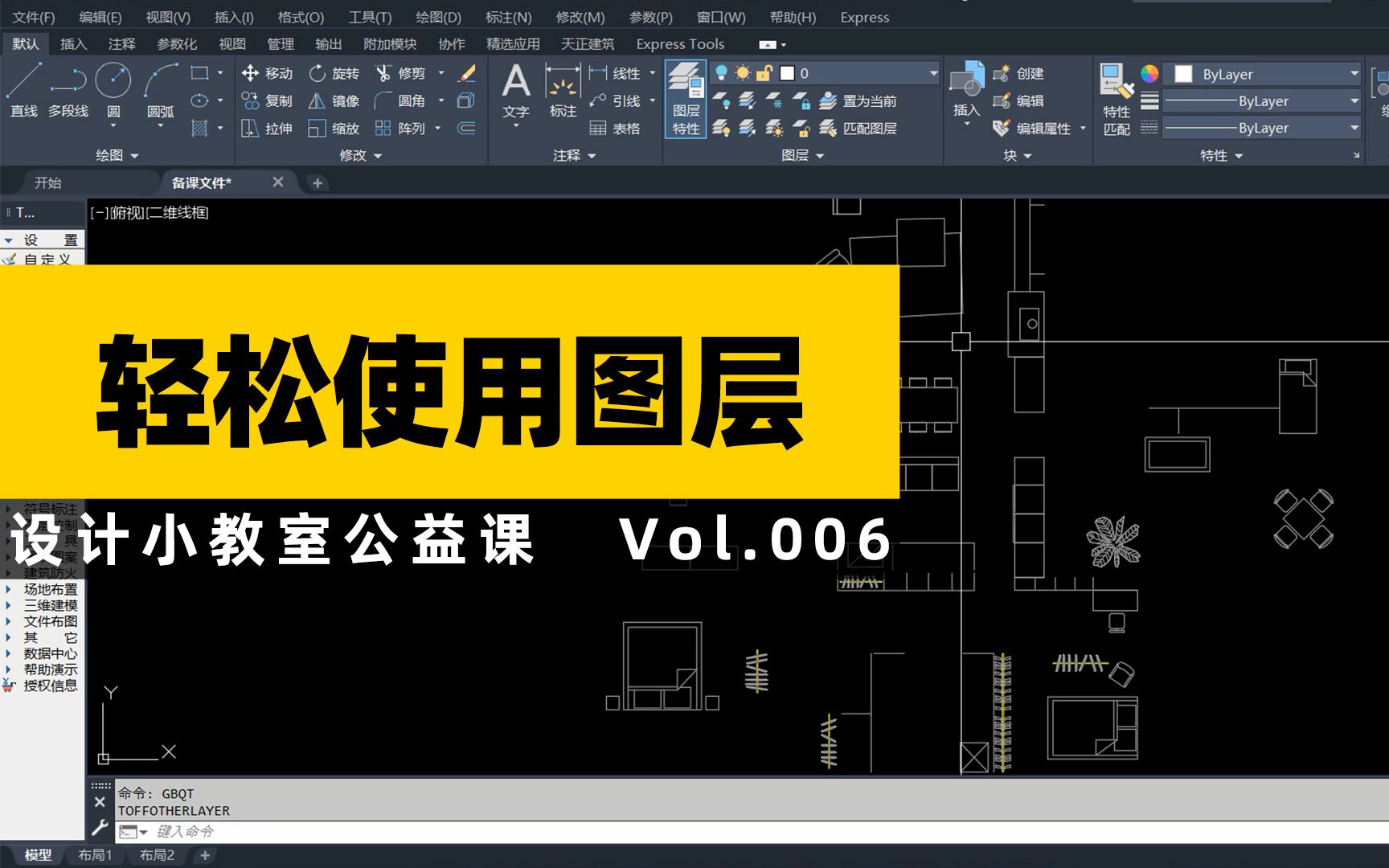The image size is (1389, 868).
Task: Click the turn-all-layers-on icon
Action: pos(721,128)
